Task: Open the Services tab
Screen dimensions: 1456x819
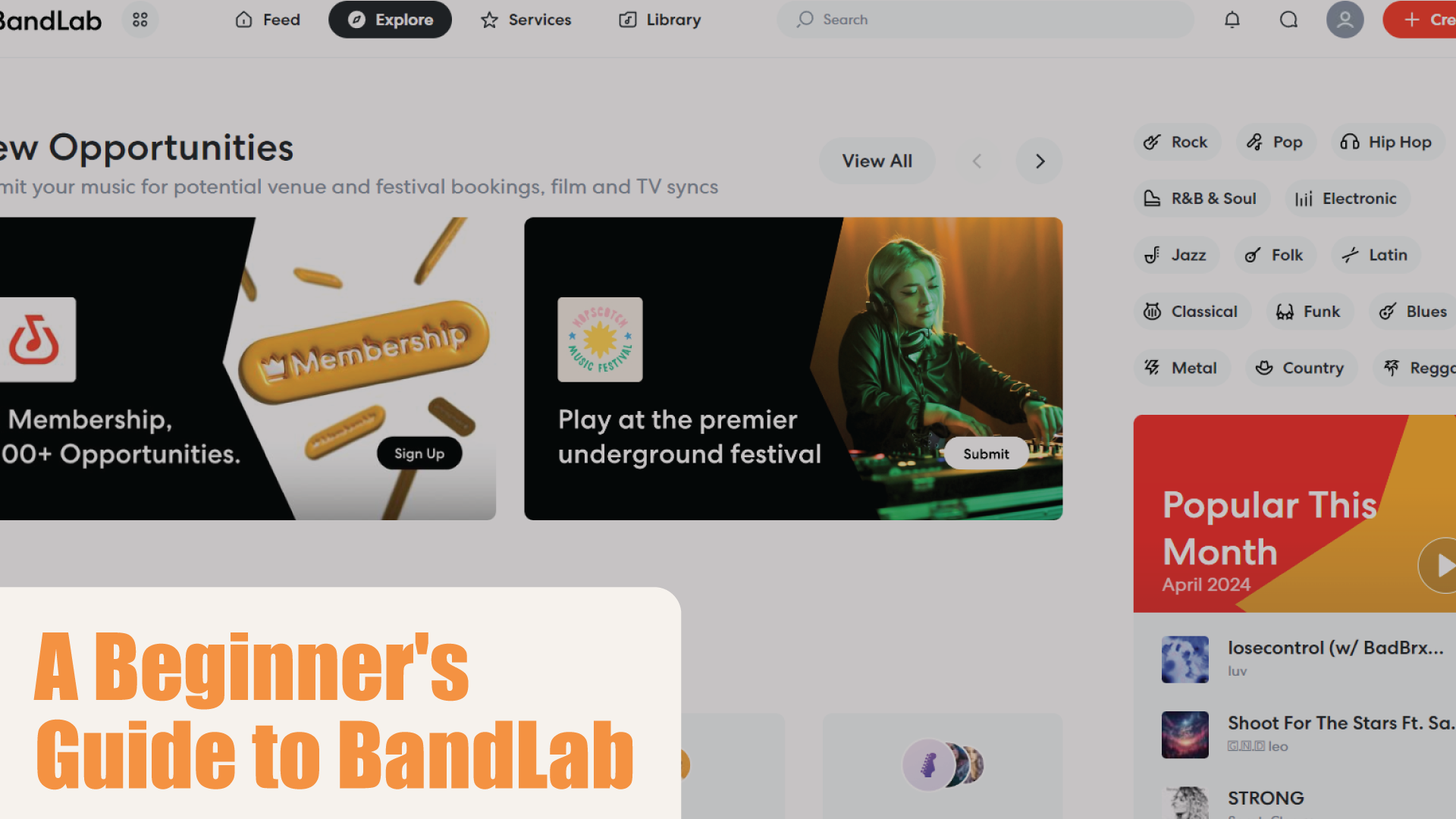Action: (526, 20)
